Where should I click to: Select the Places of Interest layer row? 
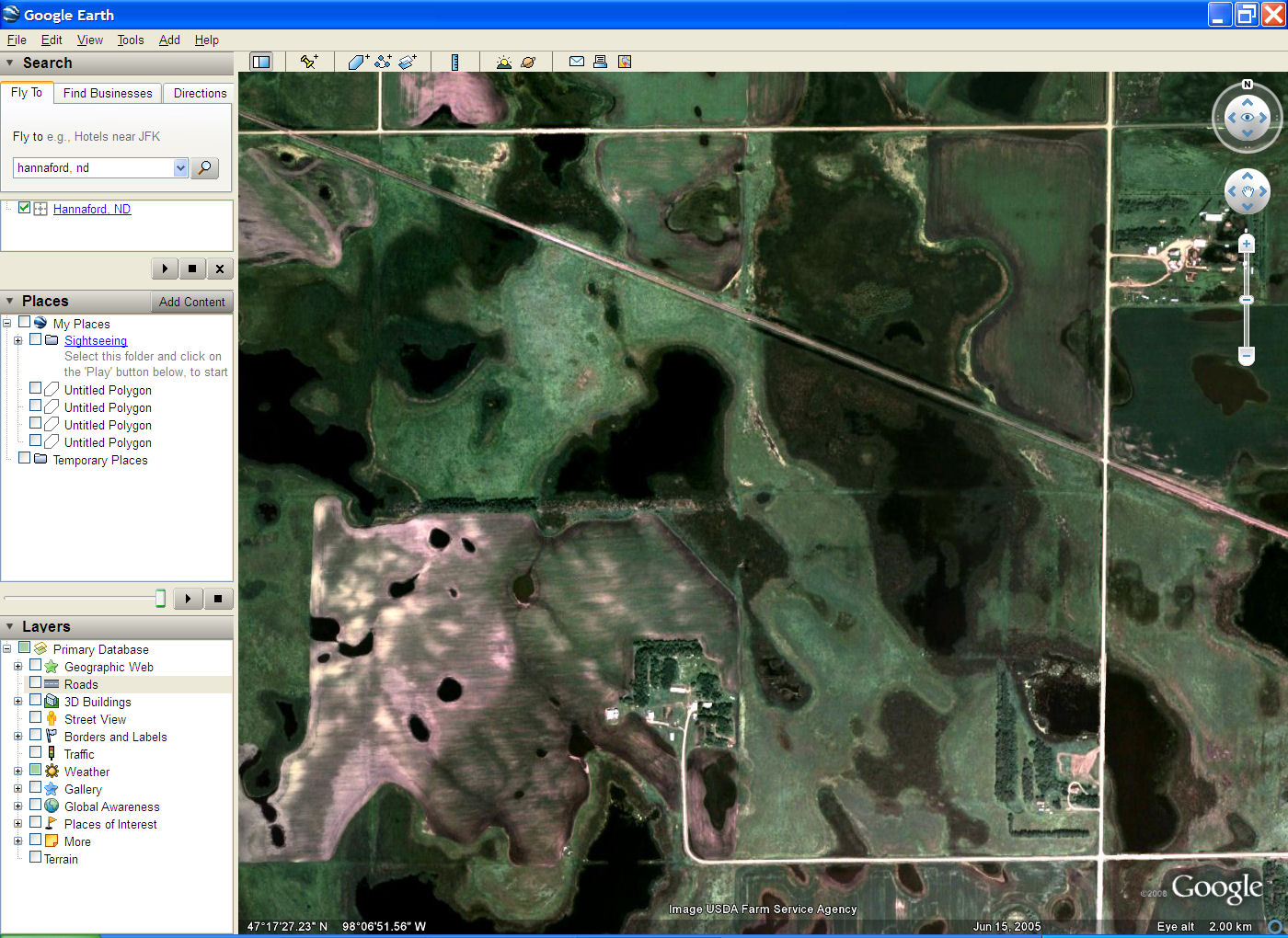pos(110,824)
